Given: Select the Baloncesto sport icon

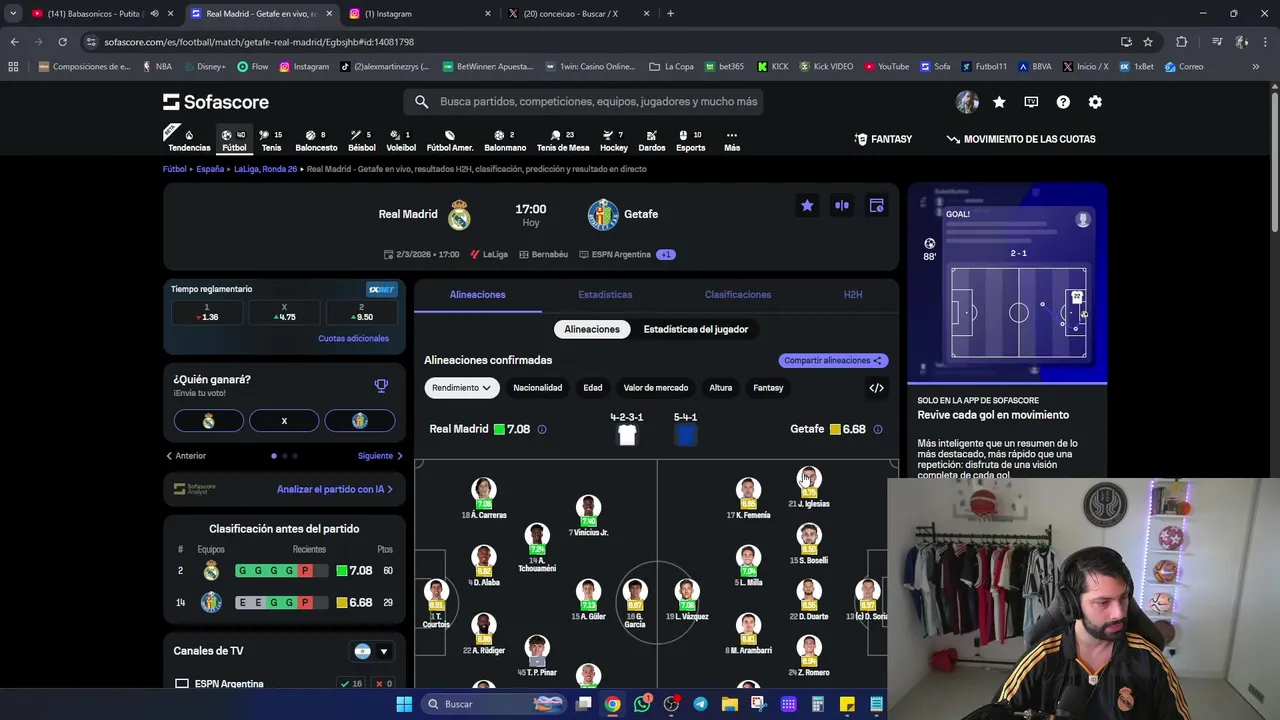Looking at the screenshot, I should pos(316,140).
